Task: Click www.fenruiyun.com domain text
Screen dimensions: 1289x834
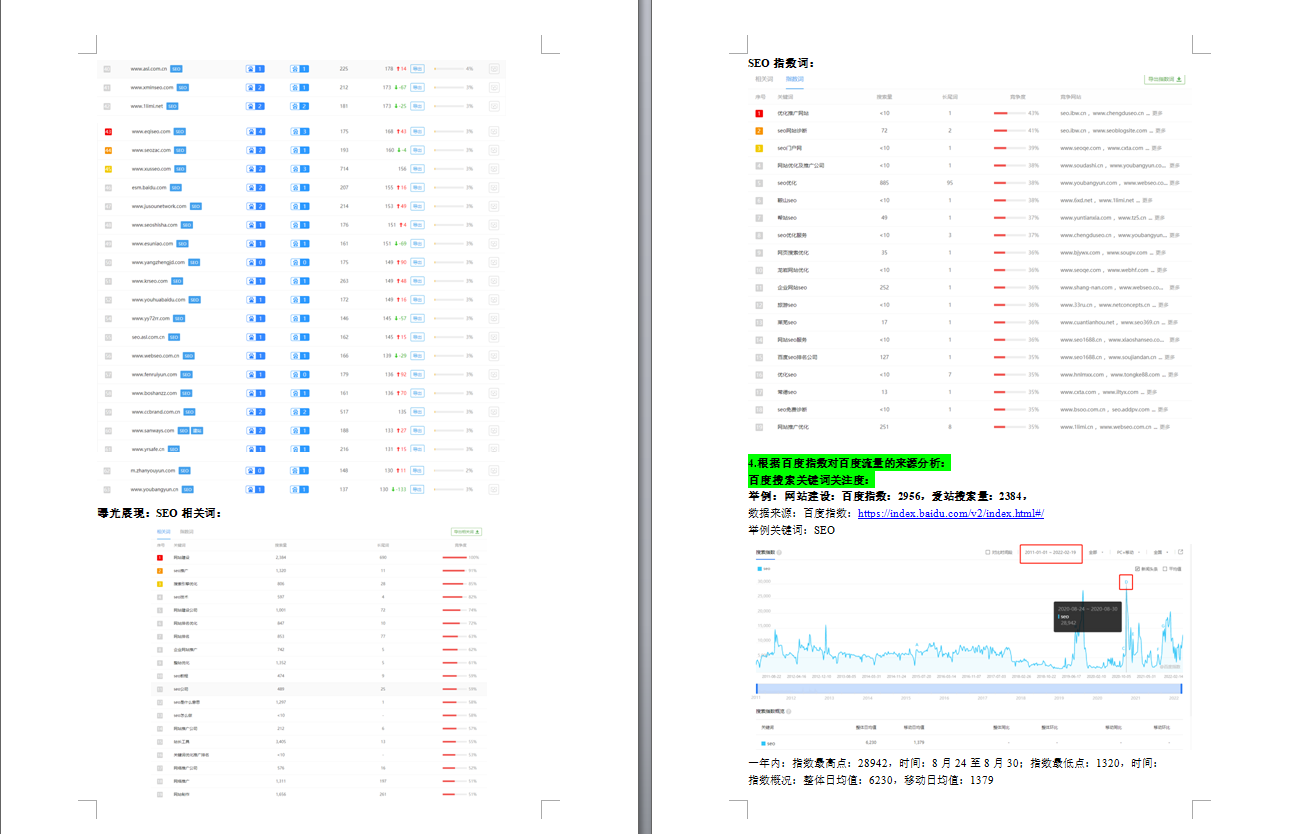Action: coord(154,374)
